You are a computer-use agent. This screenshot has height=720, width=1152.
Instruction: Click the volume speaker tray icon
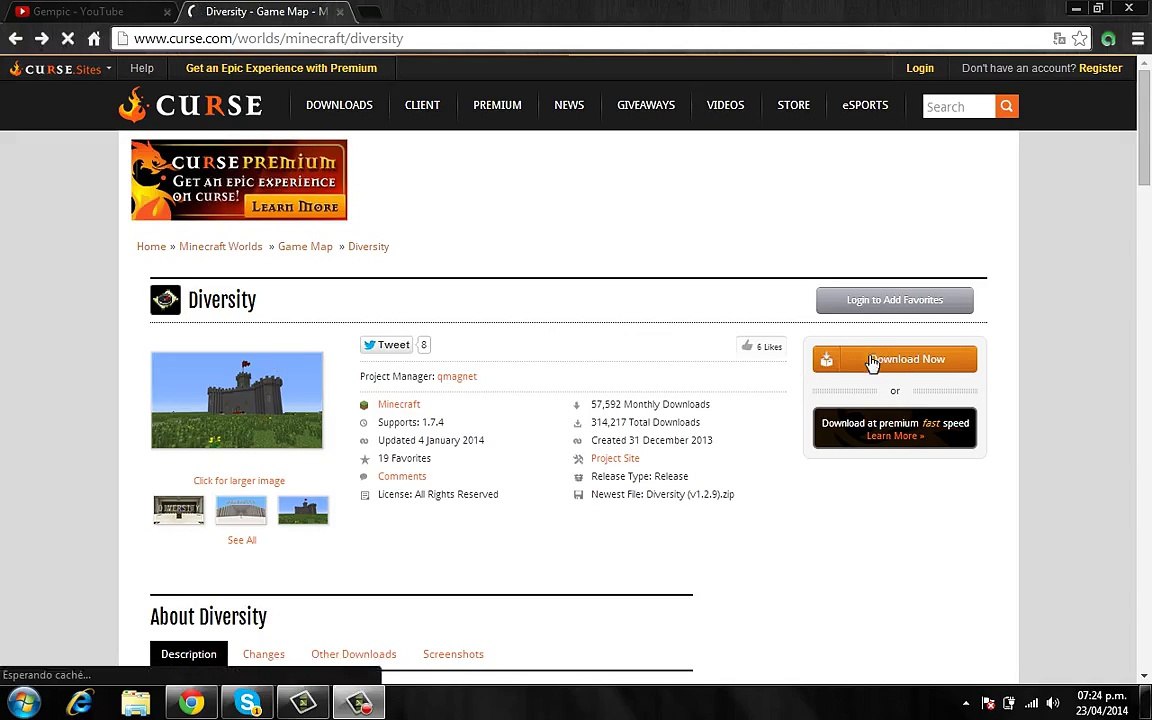coord(1053,703)
